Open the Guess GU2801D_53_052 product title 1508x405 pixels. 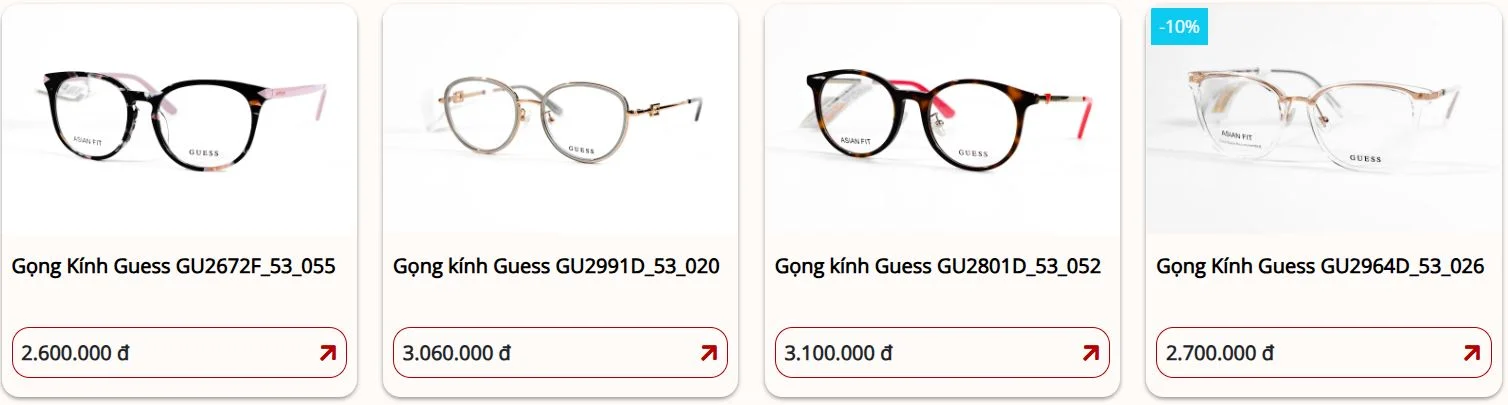[x=938, y=267]
